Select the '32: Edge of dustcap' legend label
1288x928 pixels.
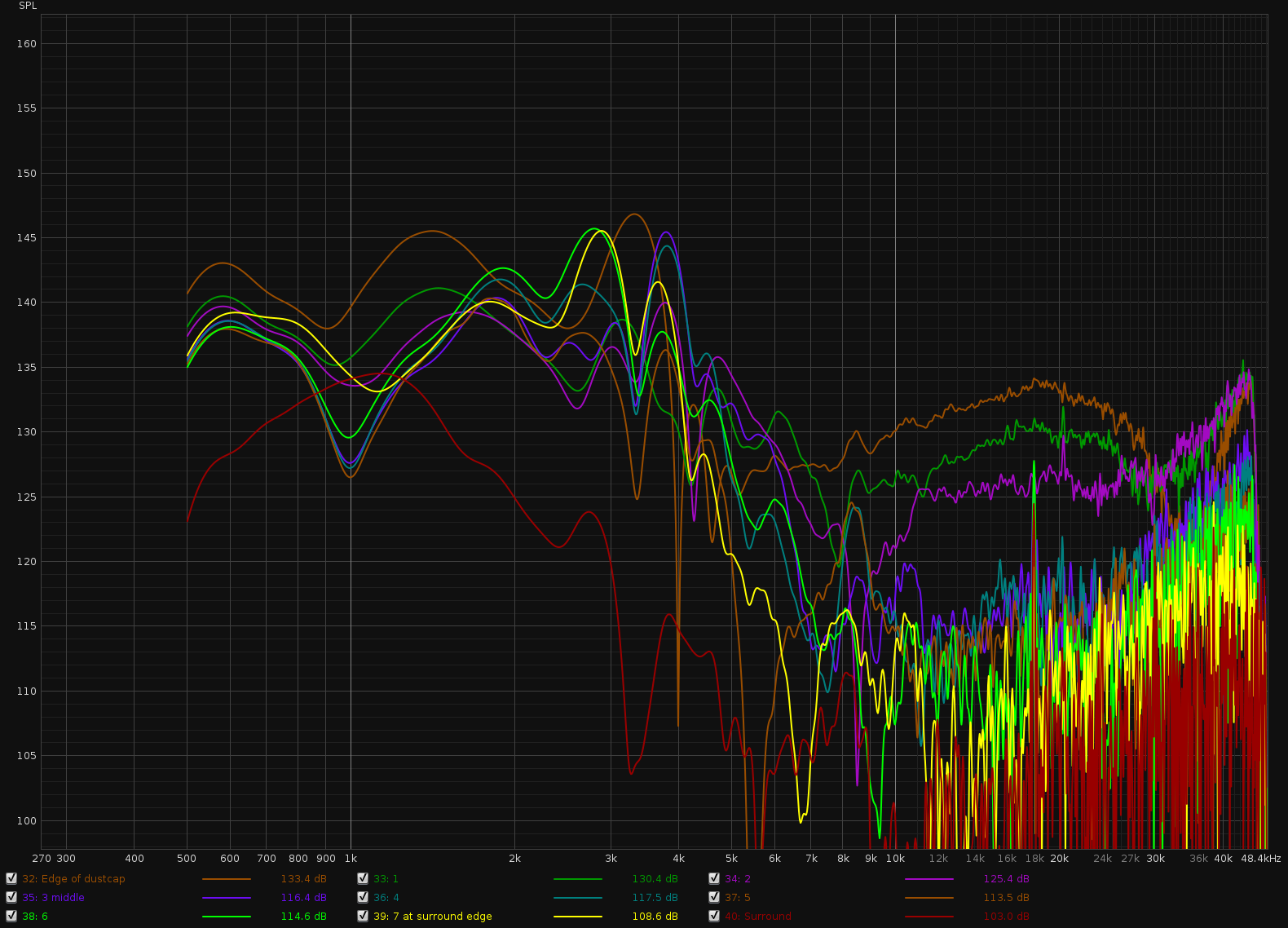coord(74,879)
